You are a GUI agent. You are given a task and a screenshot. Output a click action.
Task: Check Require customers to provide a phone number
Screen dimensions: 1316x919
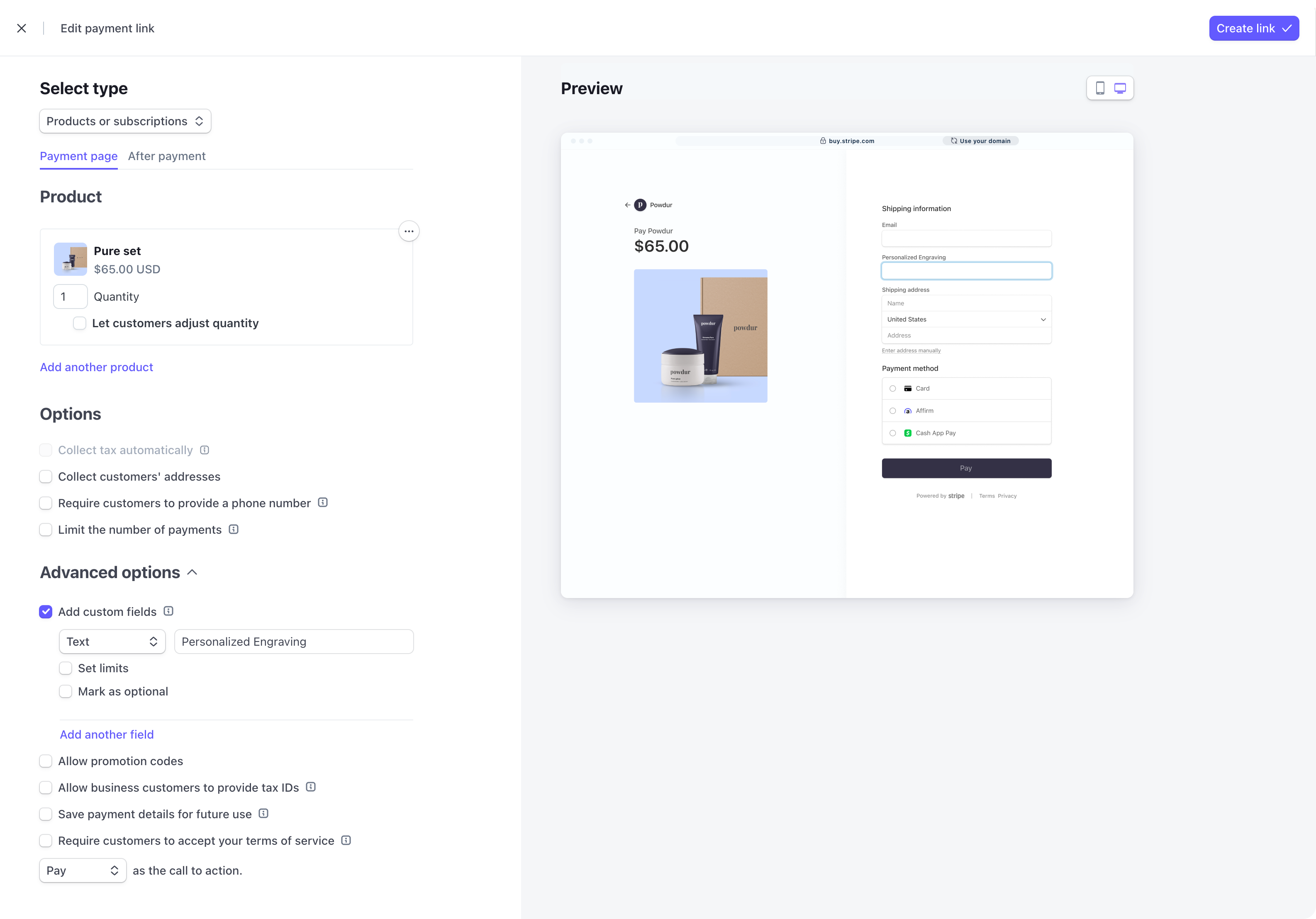tap(46, 503)
